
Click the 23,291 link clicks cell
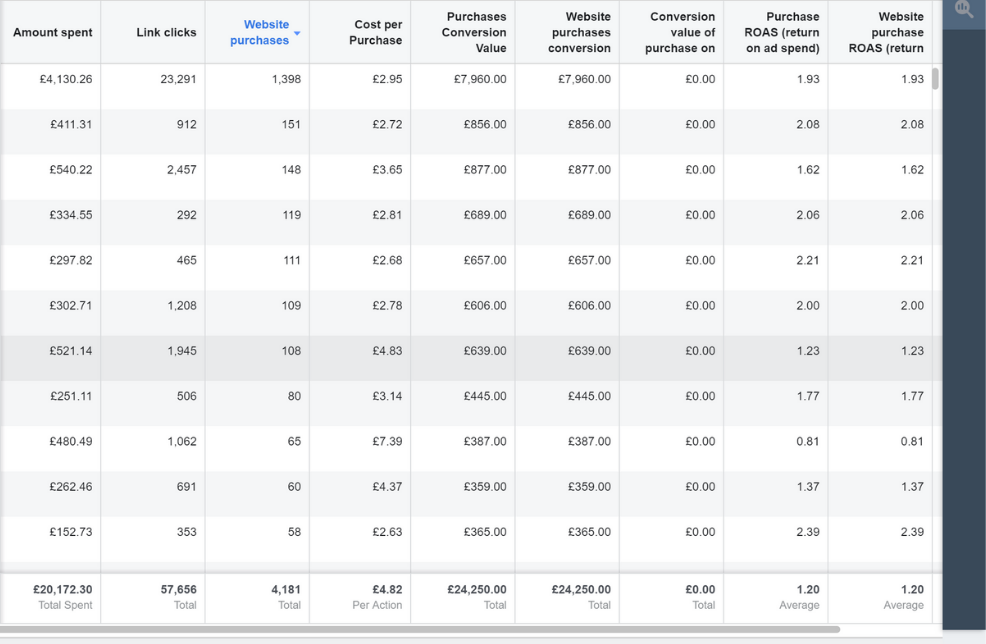tap(178, 79)
